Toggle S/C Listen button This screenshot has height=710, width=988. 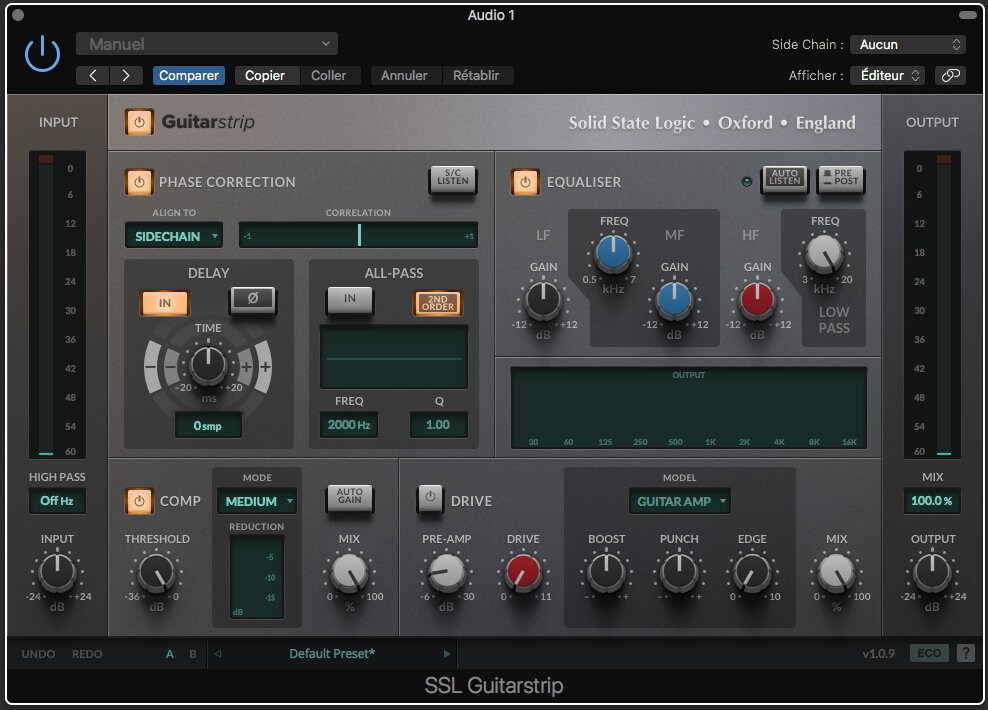[452, 180]
